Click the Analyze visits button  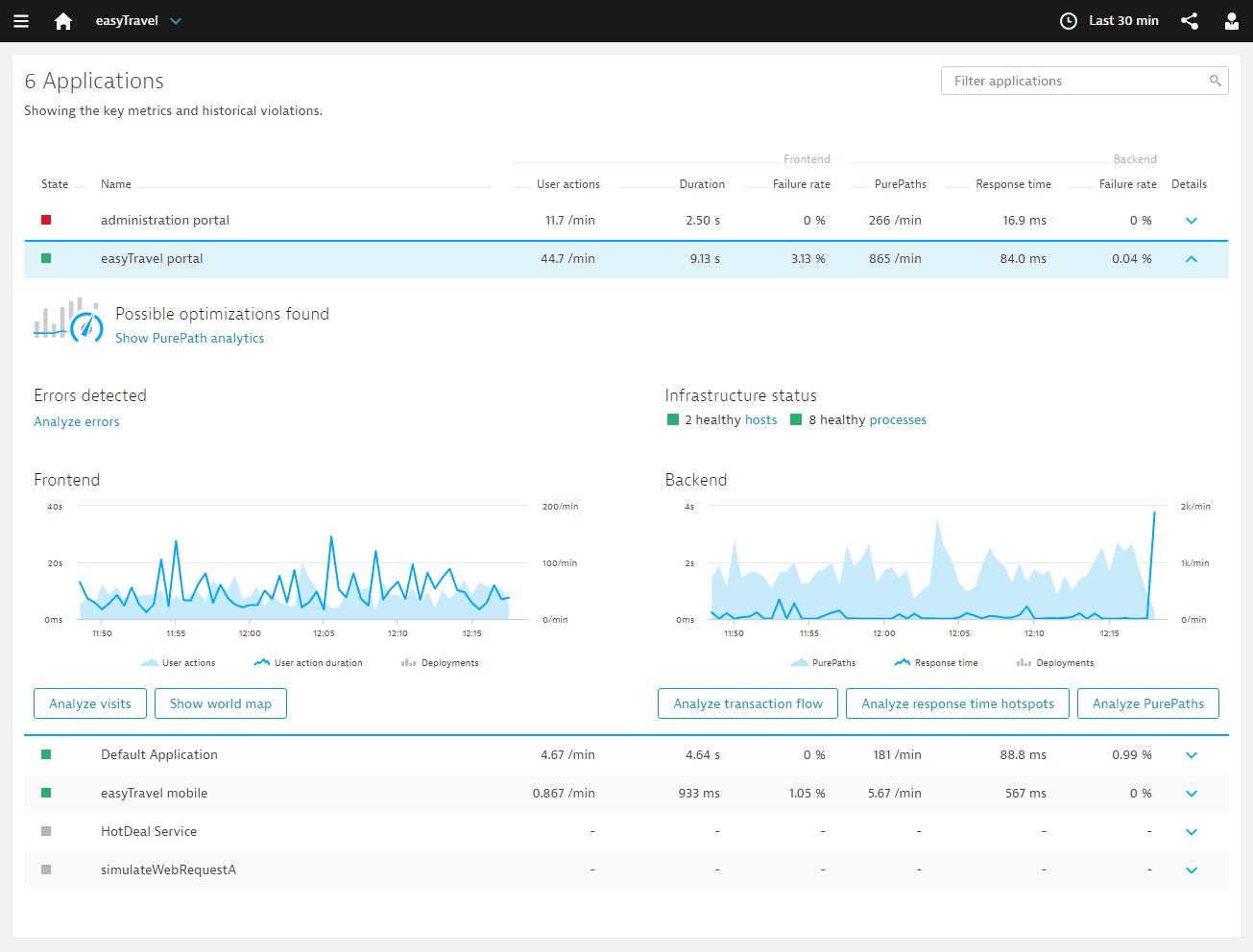90,703
